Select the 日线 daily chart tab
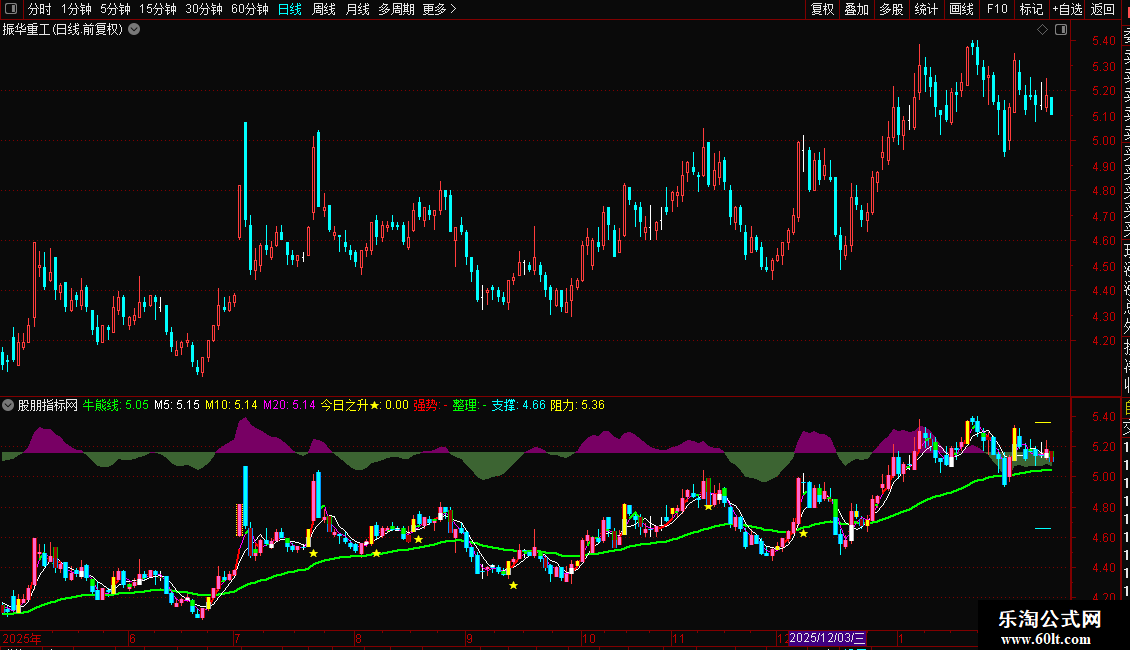The height and width of the screenshot is (650, 1130). (290, 9)
